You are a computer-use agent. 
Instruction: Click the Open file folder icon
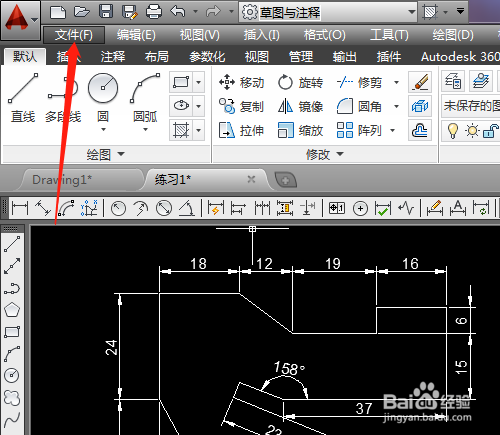point(82,12)
